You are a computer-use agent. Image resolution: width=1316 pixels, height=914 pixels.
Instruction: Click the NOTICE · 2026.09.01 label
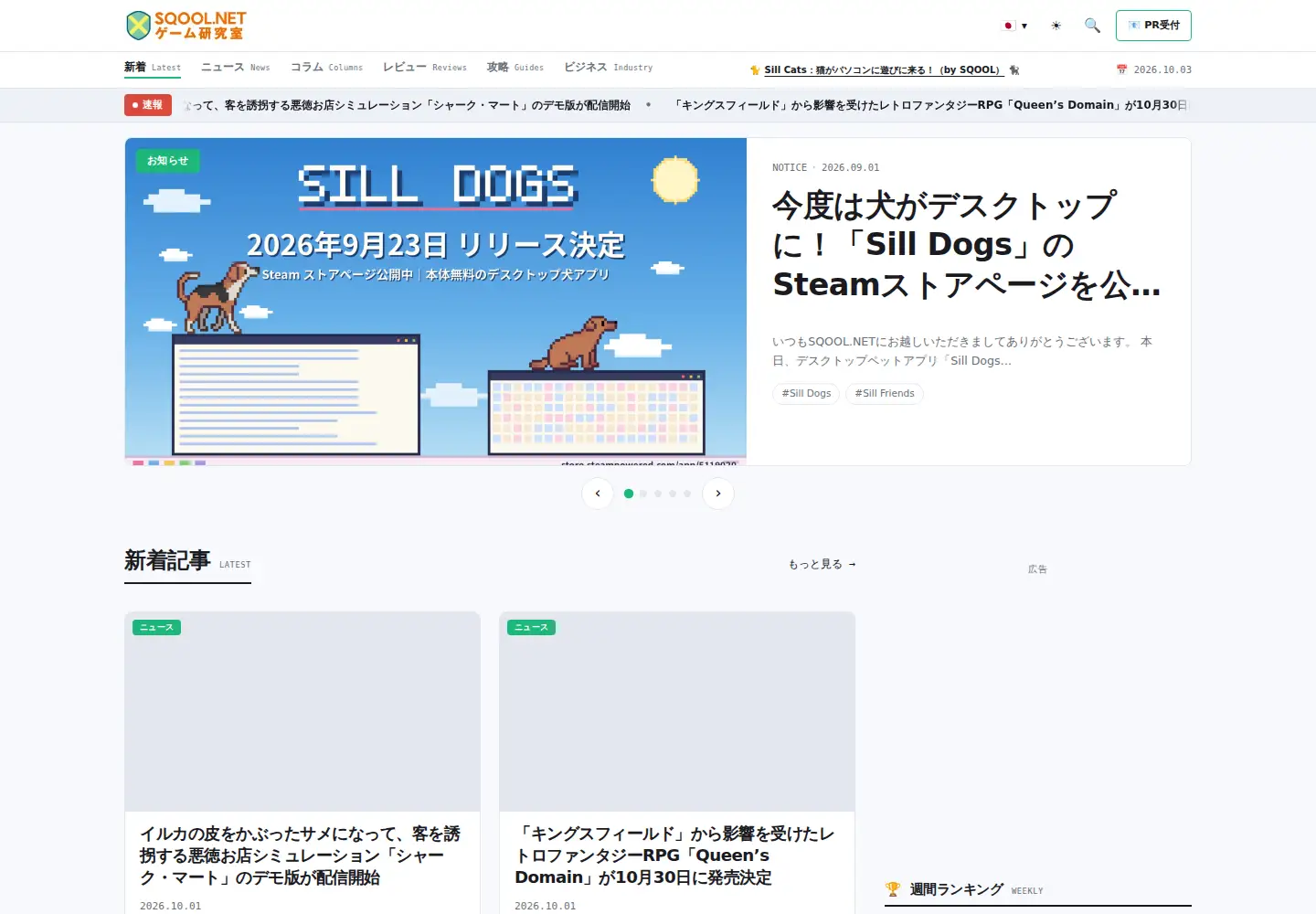click(x=826, y=168)
